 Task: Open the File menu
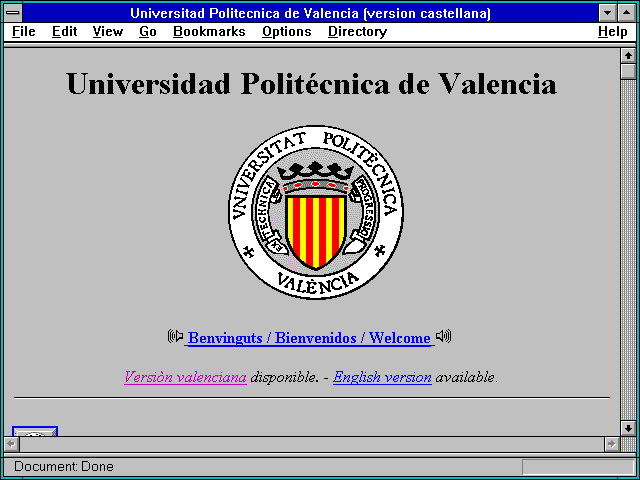(x=24, y=31)
